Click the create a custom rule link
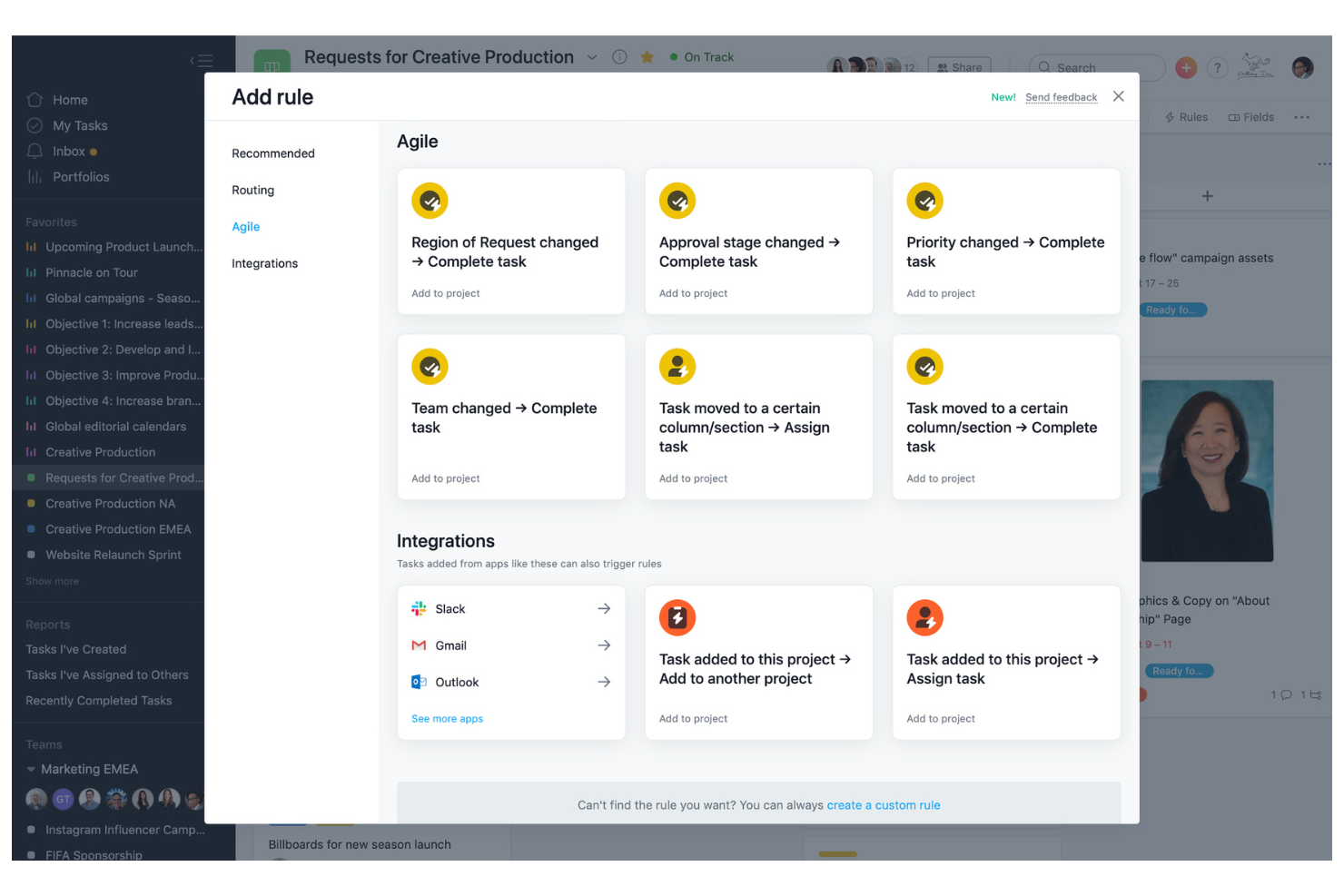 884,804
